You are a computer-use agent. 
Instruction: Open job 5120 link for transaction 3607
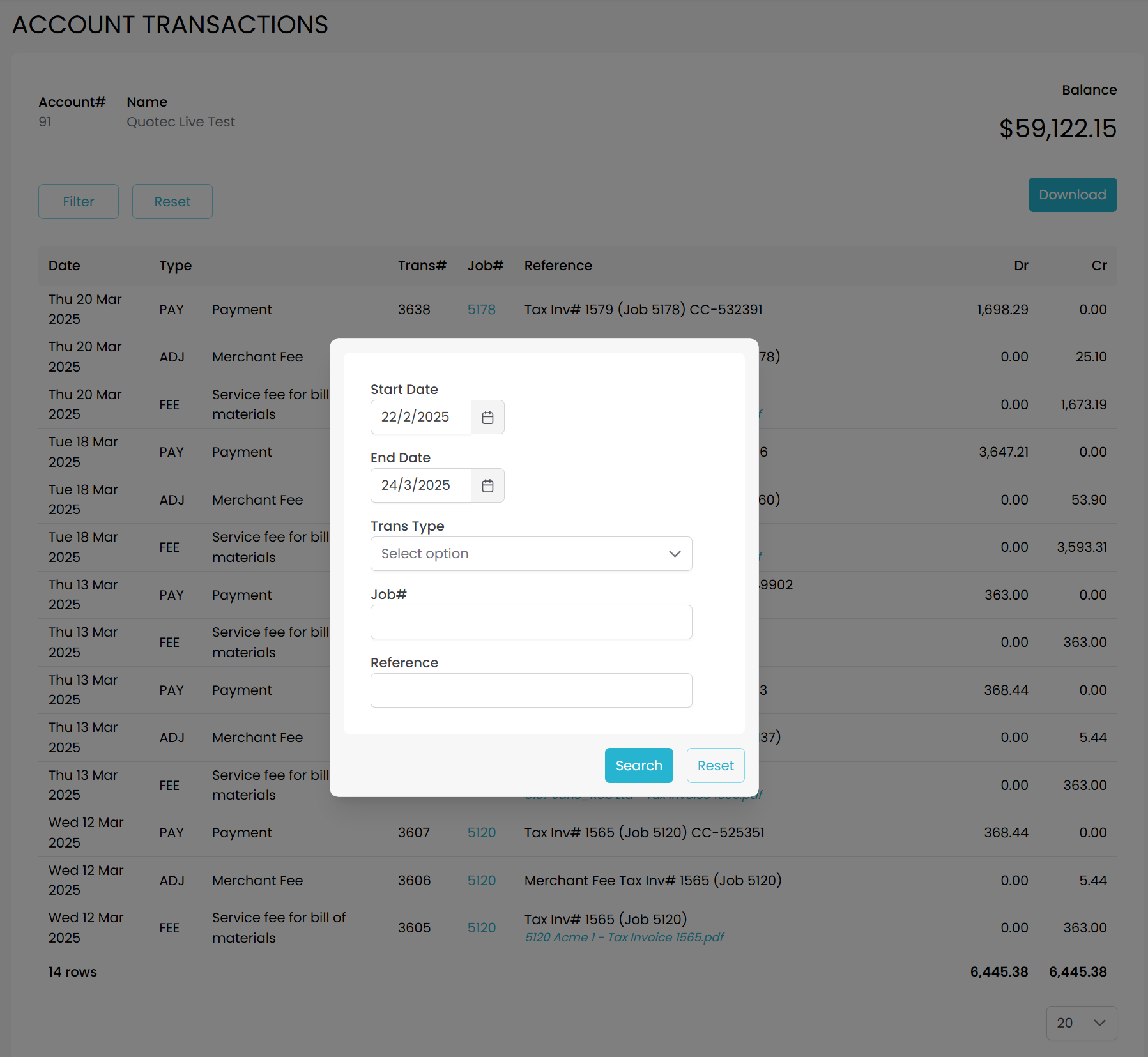[481, 833]
